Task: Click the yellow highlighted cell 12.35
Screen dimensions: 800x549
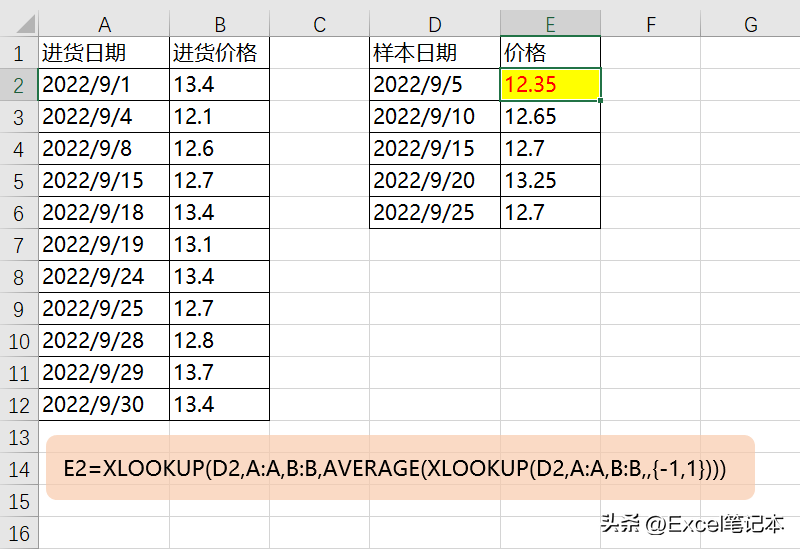Action: click(550, 85)
